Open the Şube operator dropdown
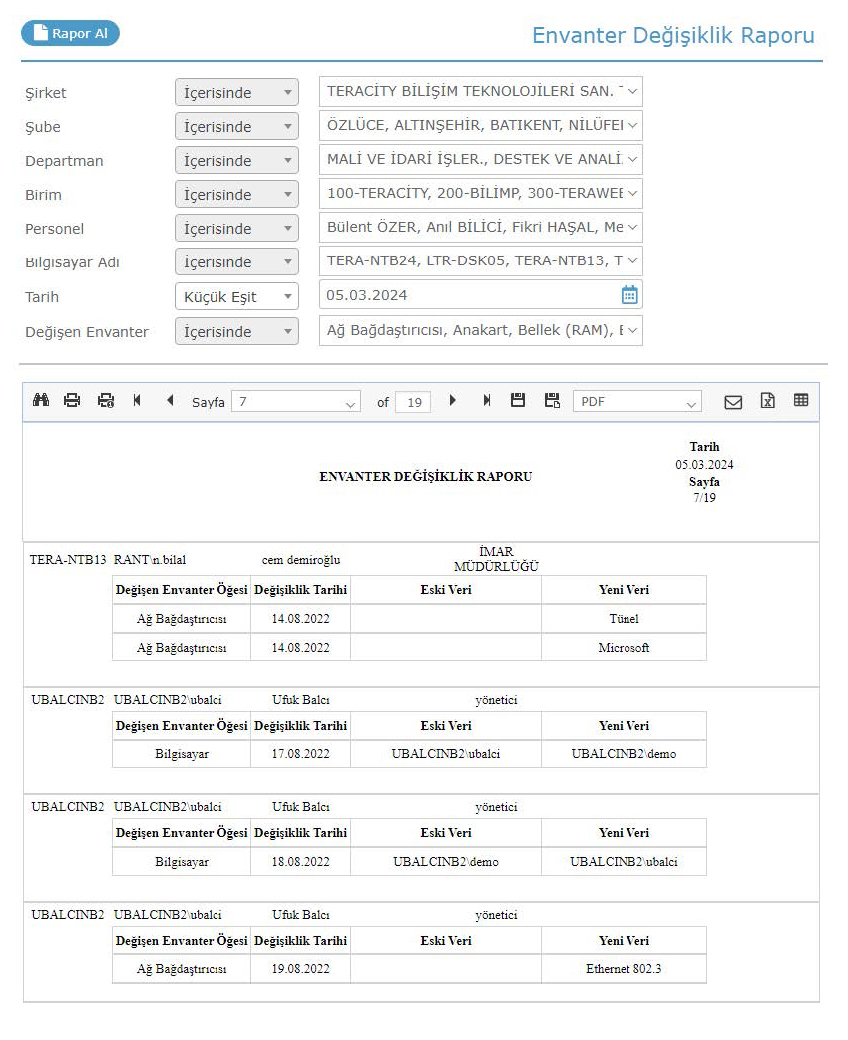Screen dimensions: 848x1040 click(237, 126)
